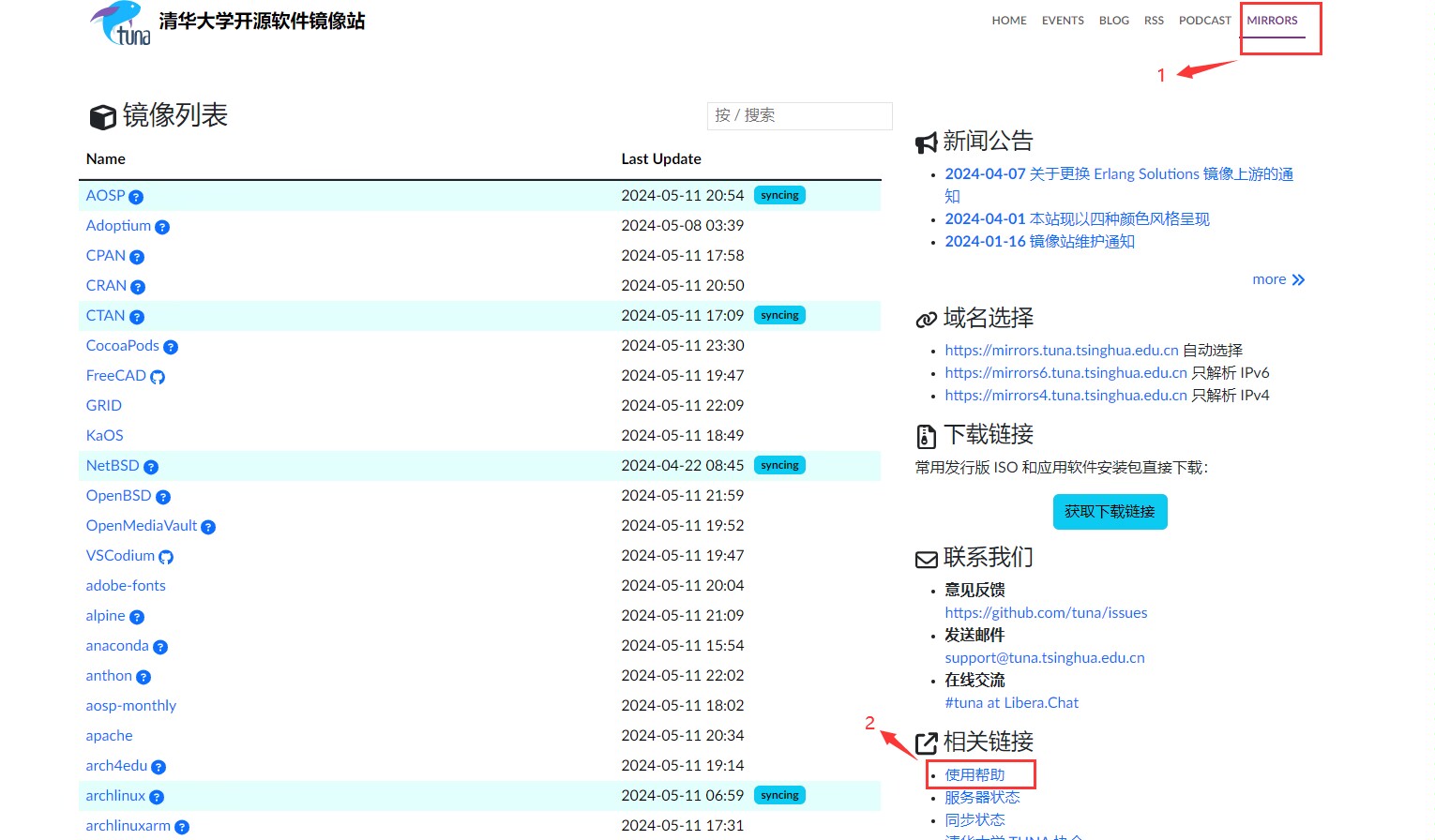
Task: Open the PODCAST navigation item
Action: tap(1205, 21)
